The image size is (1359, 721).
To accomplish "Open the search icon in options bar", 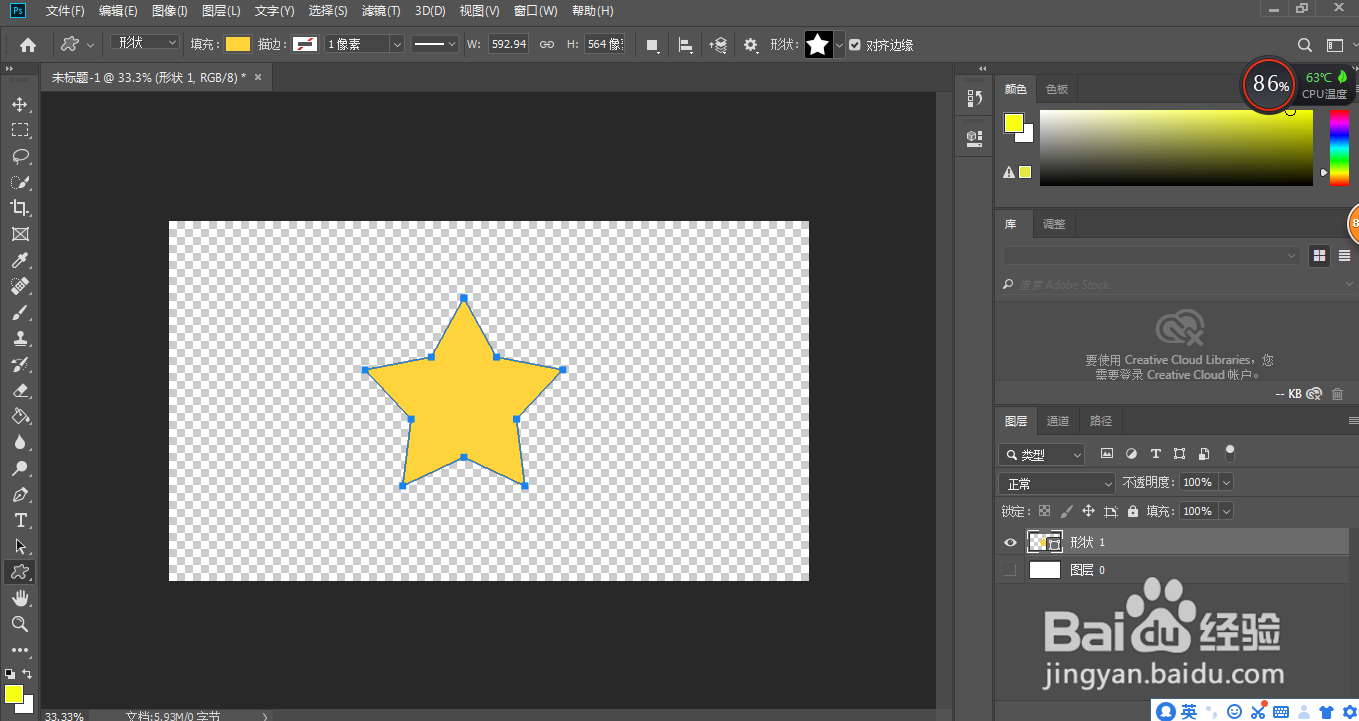I will (1305, 45).
